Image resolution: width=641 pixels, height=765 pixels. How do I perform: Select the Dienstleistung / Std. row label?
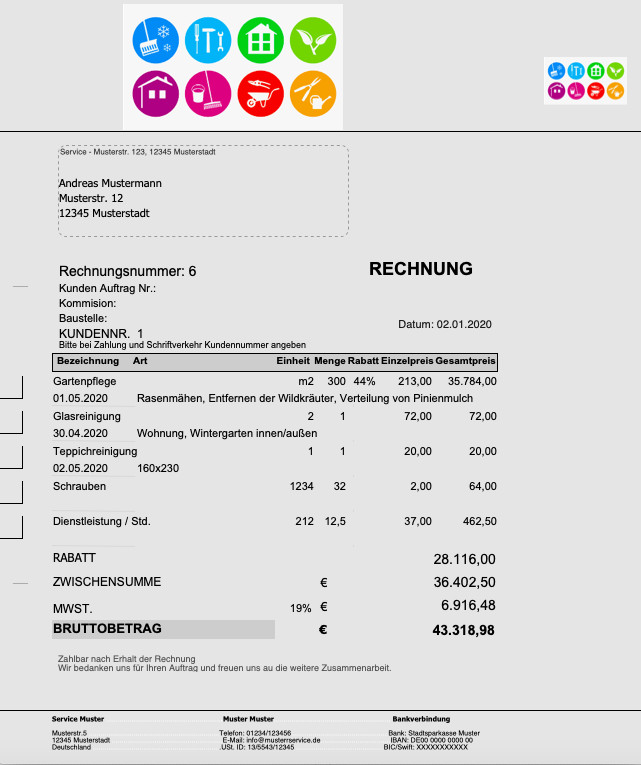pyautogui.click(x=101, y=522)
